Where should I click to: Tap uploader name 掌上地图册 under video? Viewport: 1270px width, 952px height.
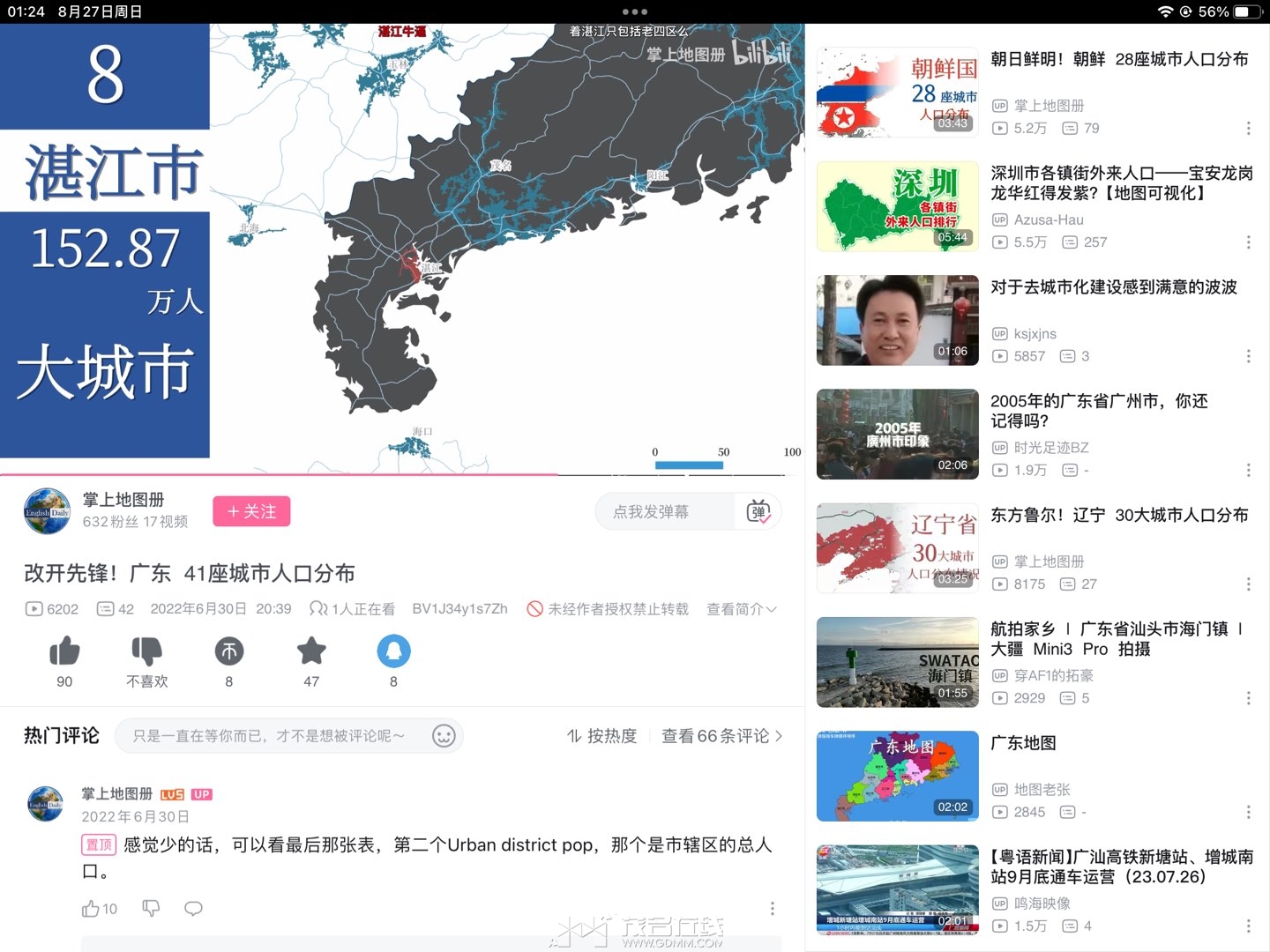(x=123, y=500)
